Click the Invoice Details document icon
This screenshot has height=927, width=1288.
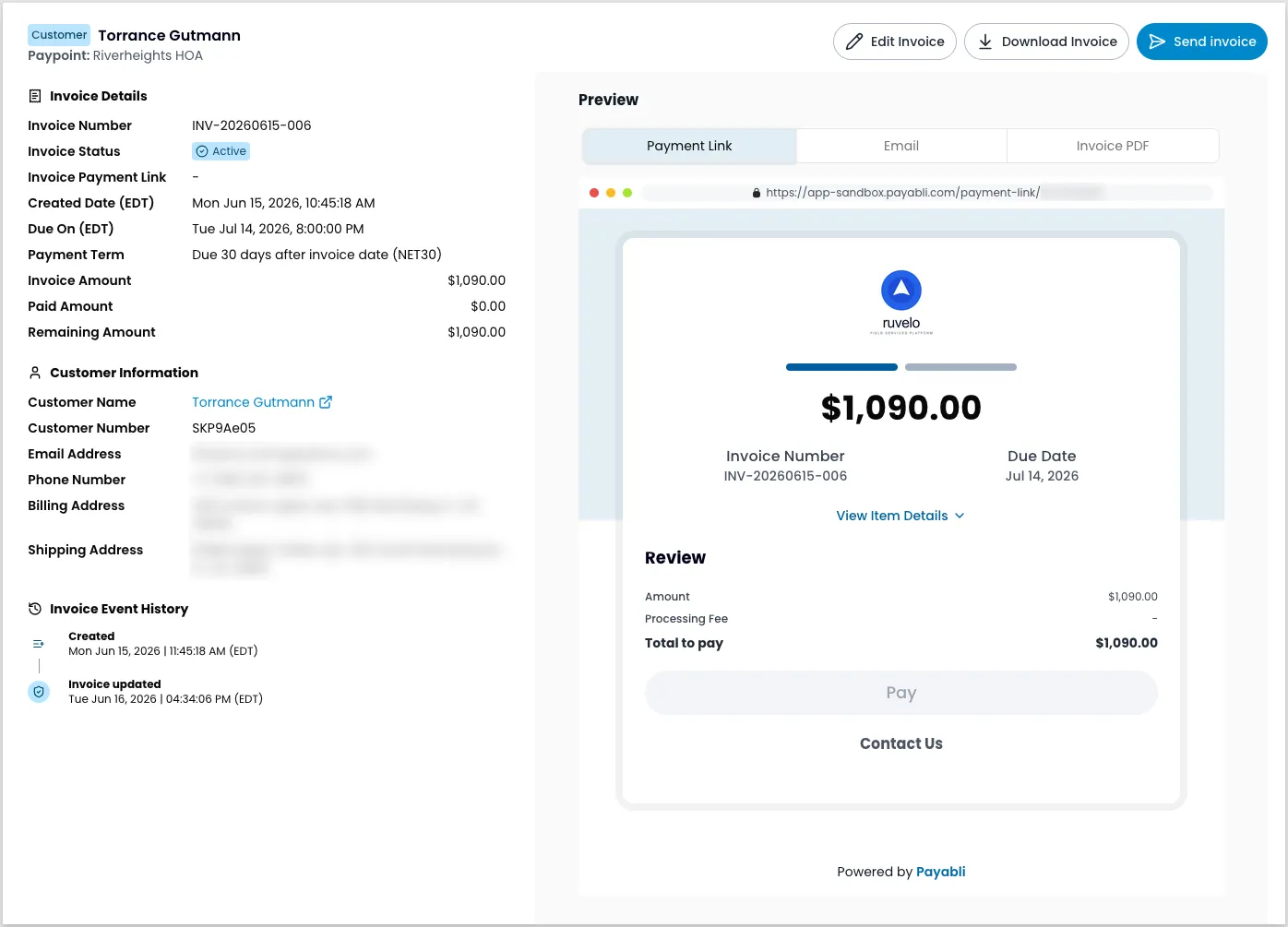tap(35, 96)
